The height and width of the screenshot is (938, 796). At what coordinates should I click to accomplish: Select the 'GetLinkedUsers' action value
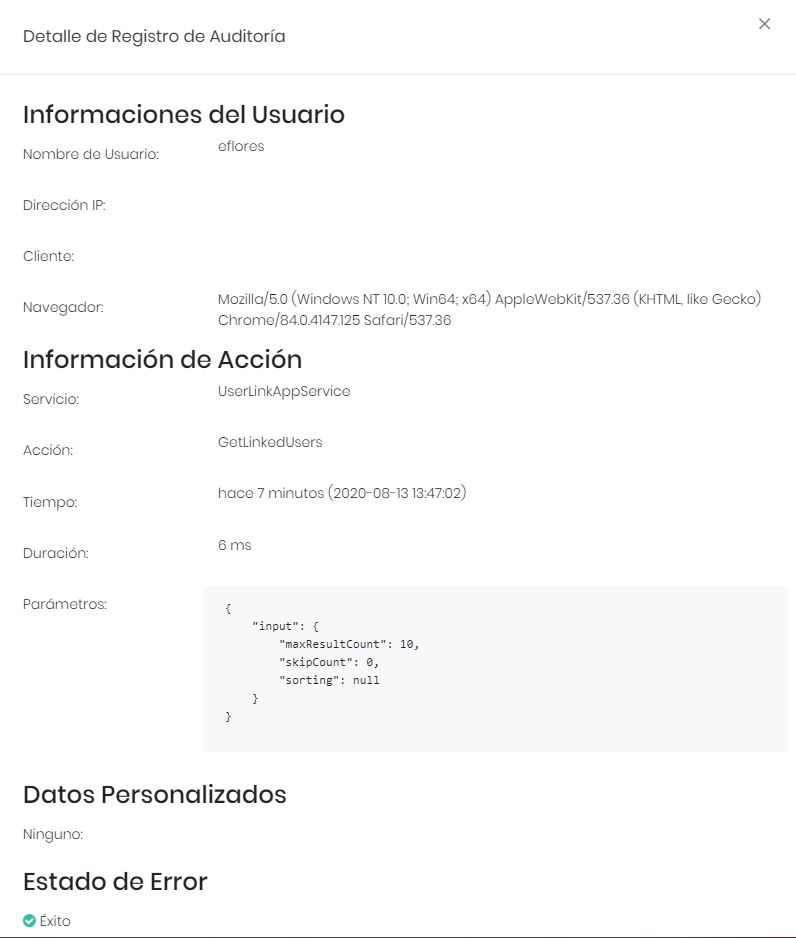270,442
